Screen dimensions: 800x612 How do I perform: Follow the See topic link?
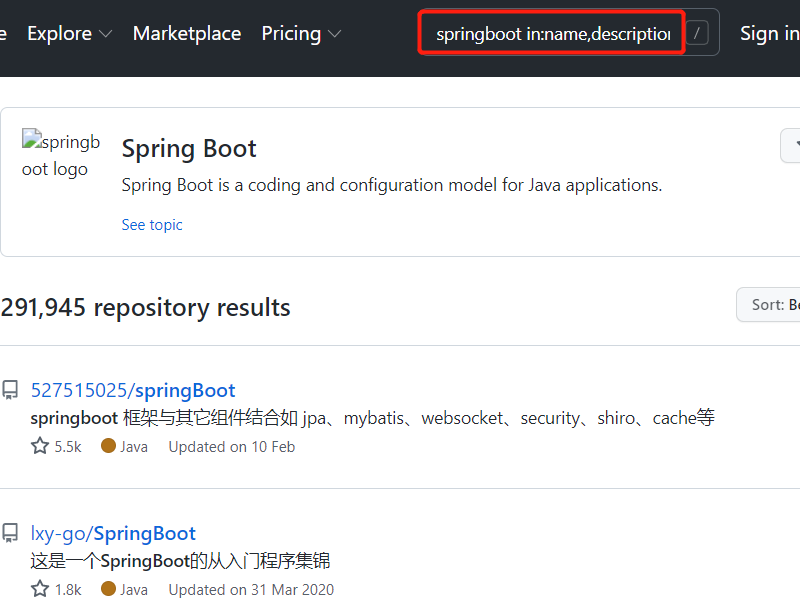pyautogui.click(x=152, y=225)
